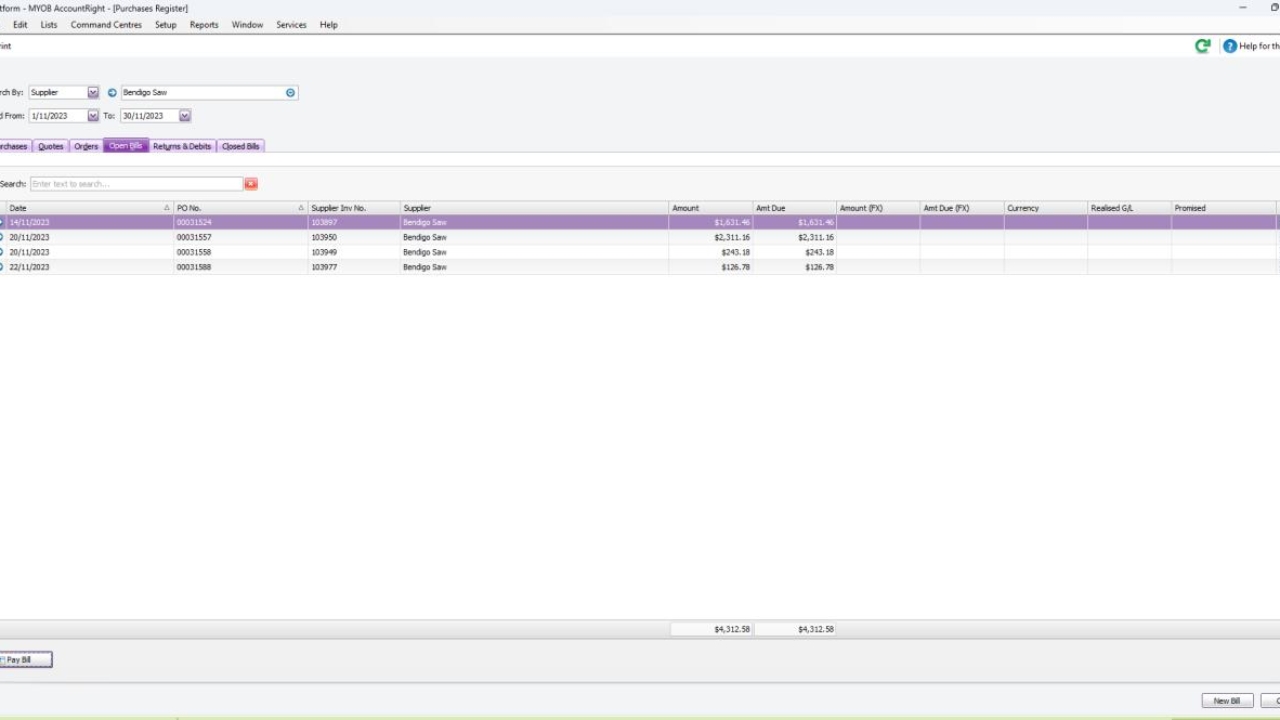The width and height of the screenshot is (1280, 720).
Task: Sort by the Amount column header
Action: pos(711,208)
